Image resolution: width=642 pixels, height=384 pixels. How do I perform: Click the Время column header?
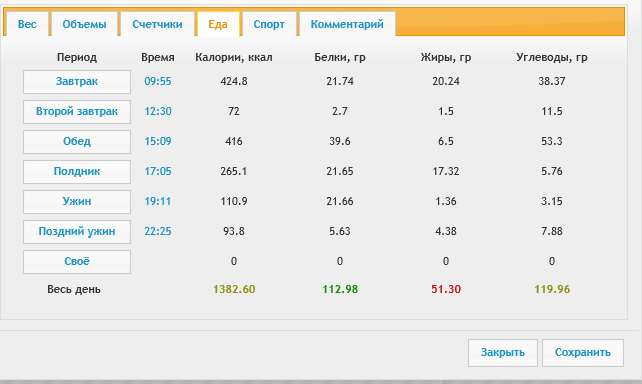[158, 57]
